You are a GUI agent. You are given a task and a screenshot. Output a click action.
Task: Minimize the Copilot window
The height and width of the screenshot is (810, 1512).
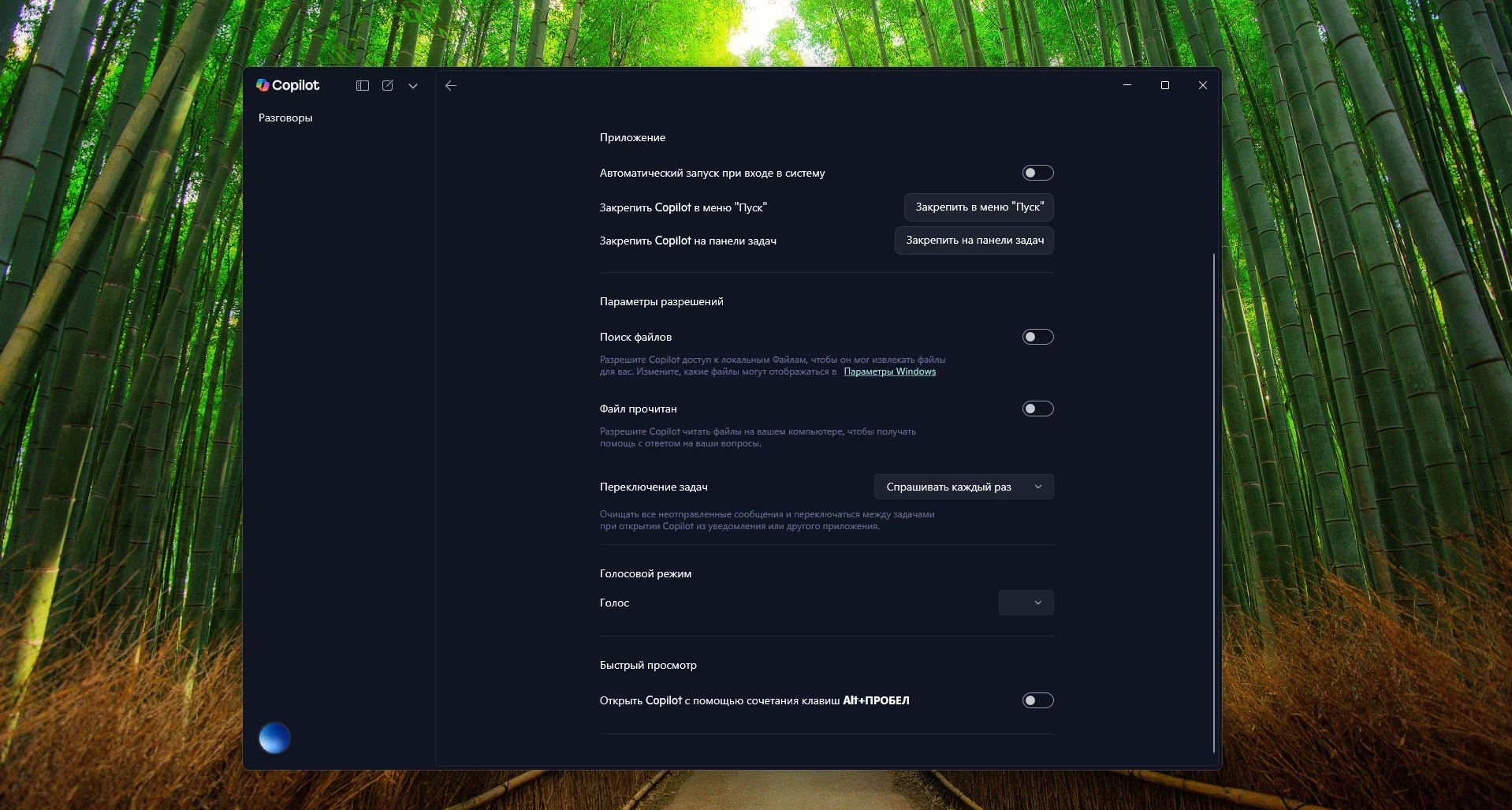tap(1127, 85)
